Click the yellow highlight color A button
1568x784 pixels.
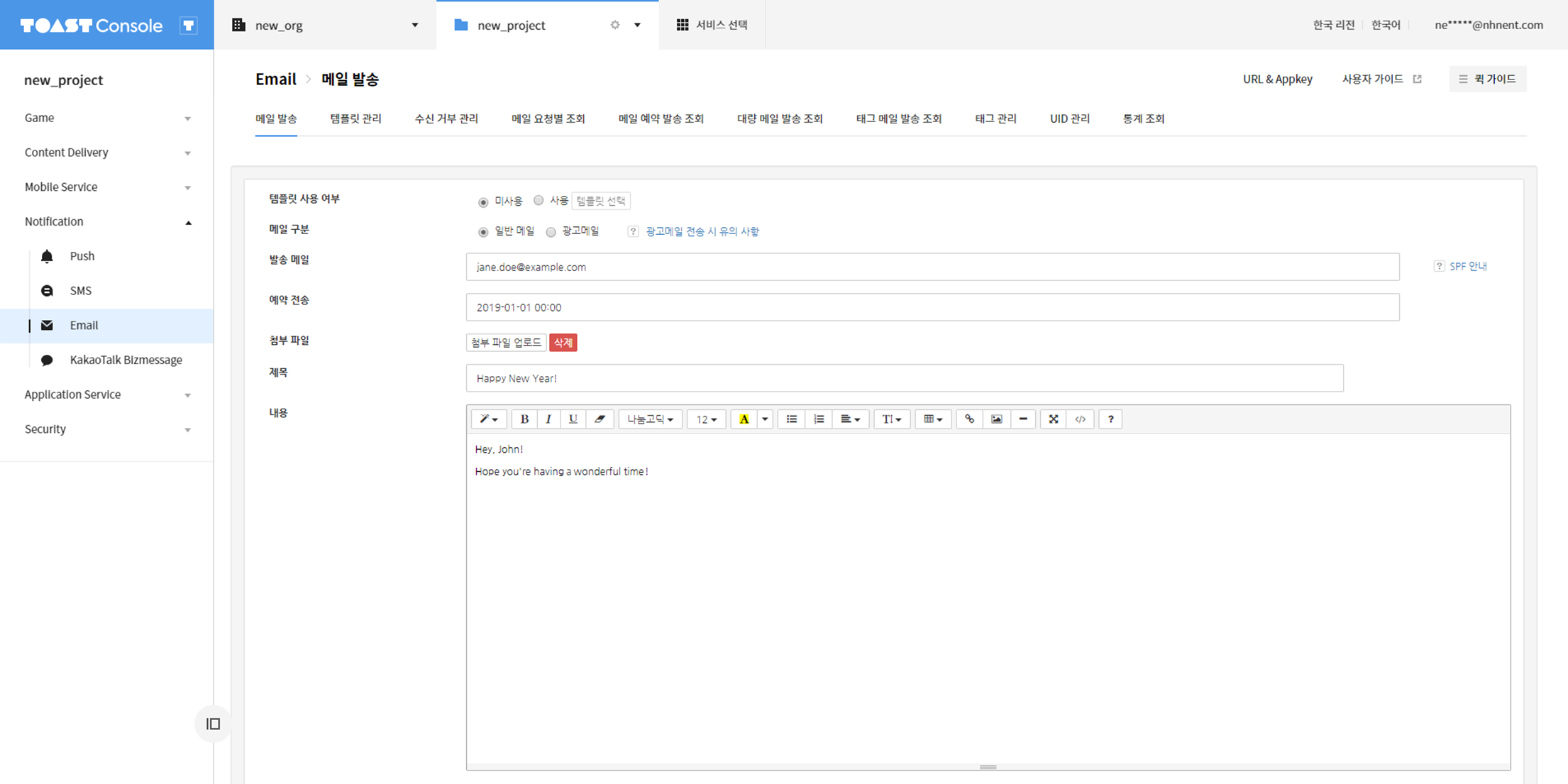click(744, 419)
